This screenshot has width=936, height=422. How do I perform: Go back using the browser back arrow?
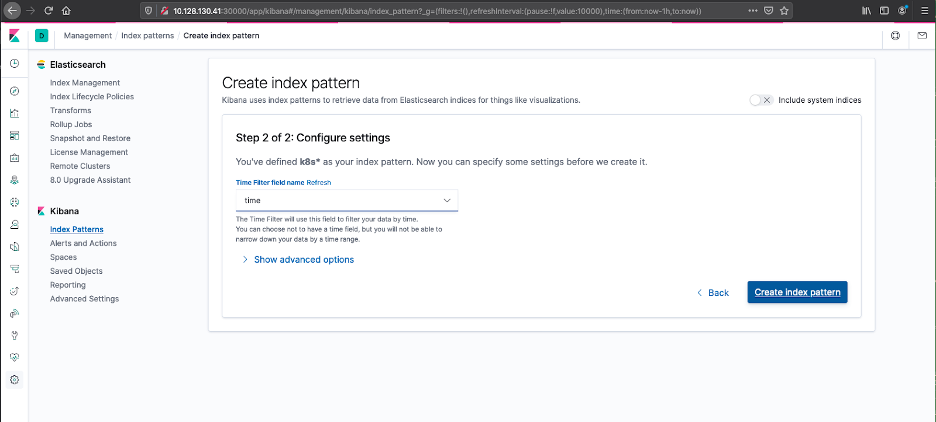[12, 11]
